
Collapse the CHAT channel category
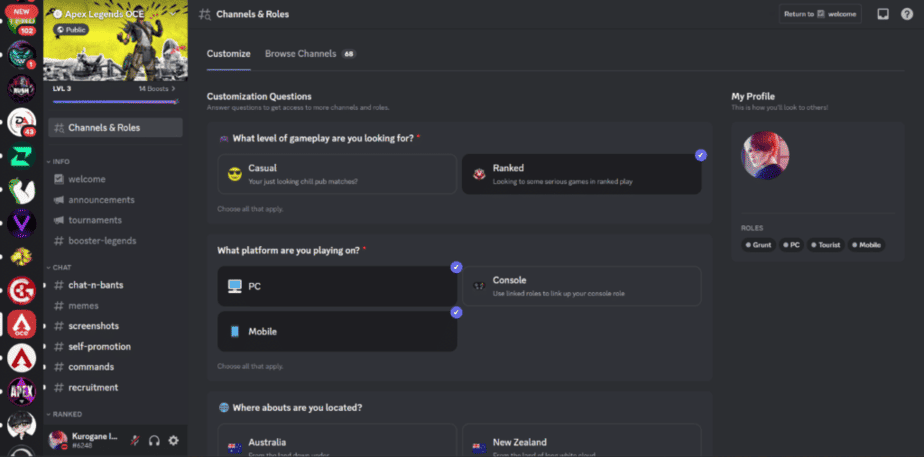coord(61,267)
